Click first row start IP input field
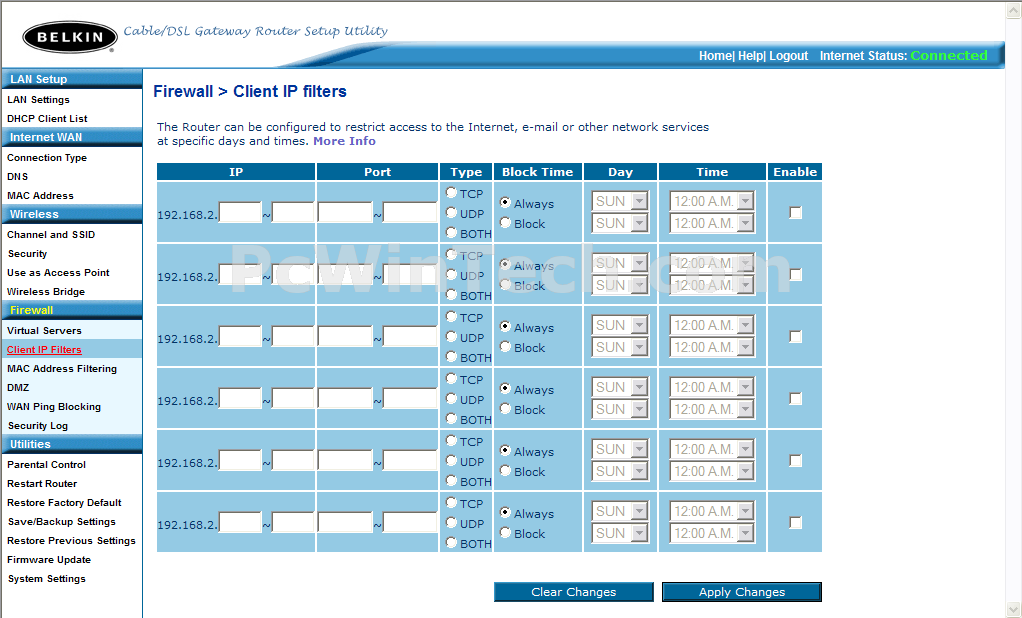The image size is (1022, 618). click(x=240, y=213)
